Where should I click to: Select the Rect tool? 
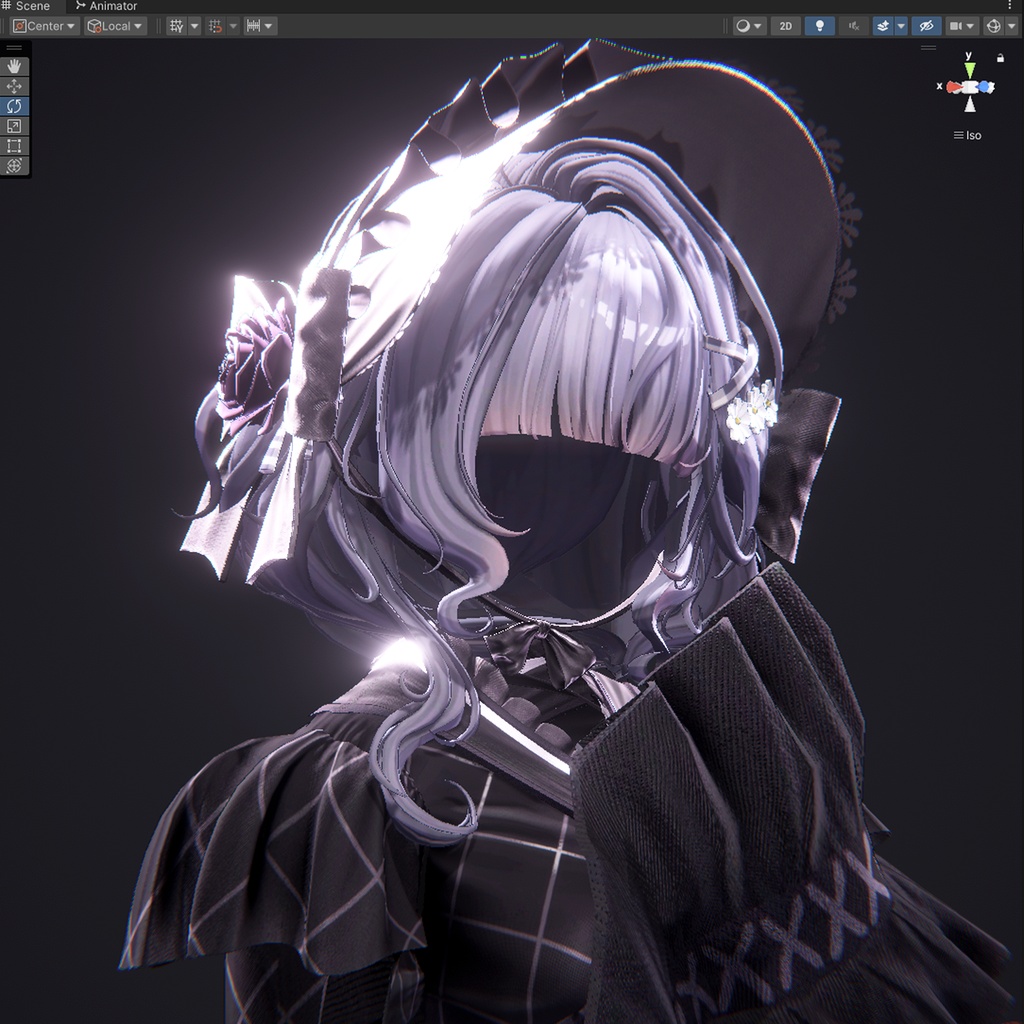[14, 146]
